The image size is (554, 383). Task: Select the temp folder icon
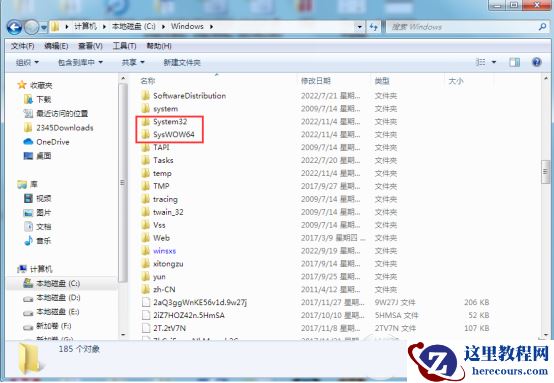tap(145, 173)
